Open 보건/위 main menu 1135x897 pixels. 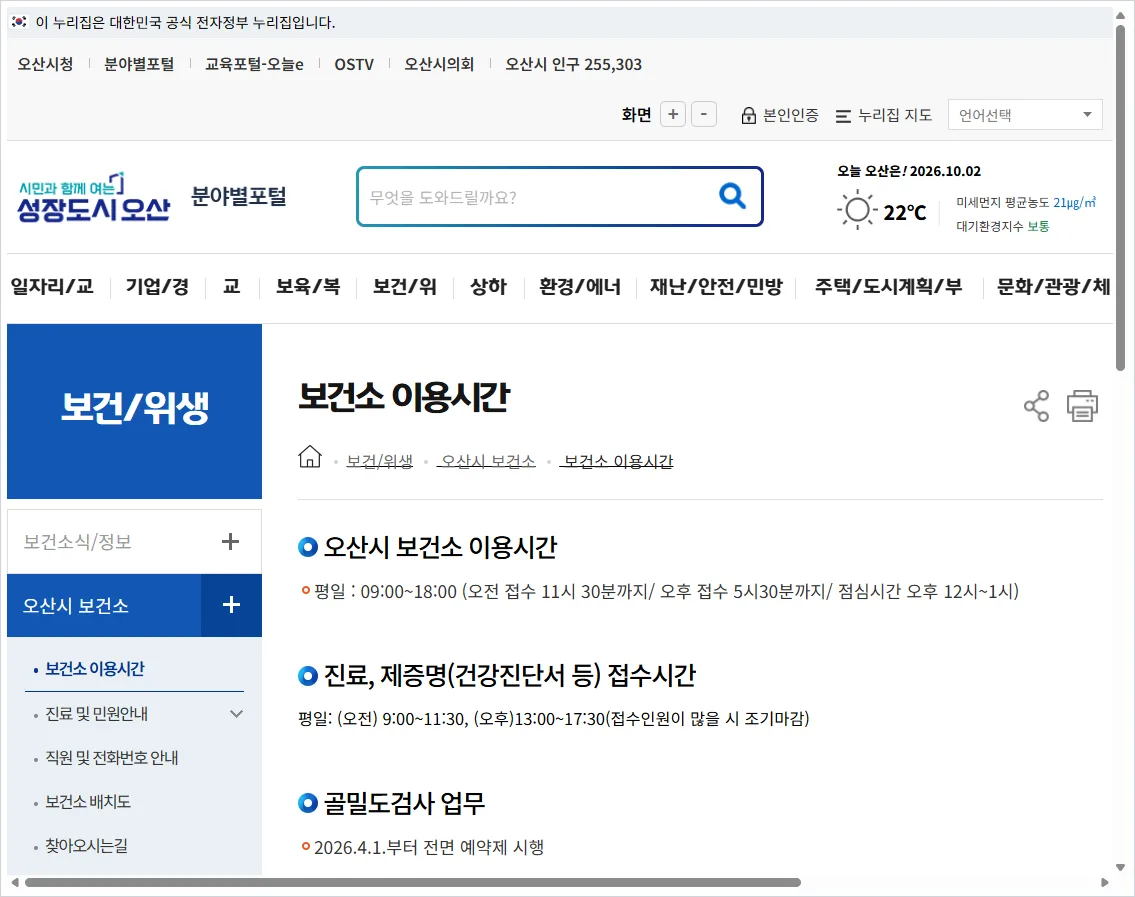pyautogui.click(x=405, y=287)
